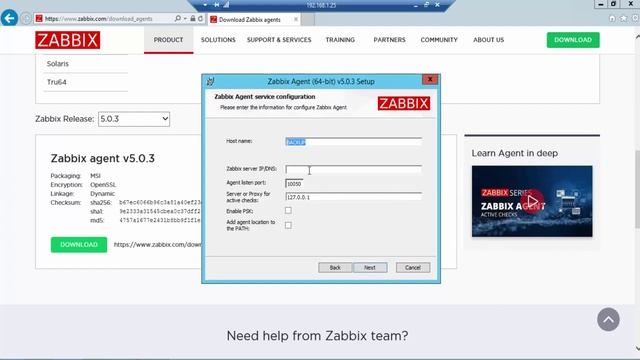The width and height of the screenshot is (640, 360).
Task: Close the Download Zabbix agents tab
Action: coord(296,19)
